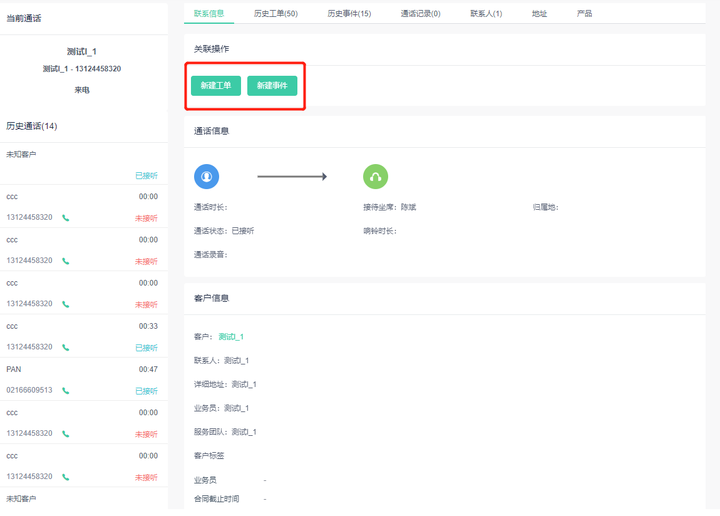Screen dimensions: 720x516
Task: Click the 关联操作 section title
Action: coord(211,49)
